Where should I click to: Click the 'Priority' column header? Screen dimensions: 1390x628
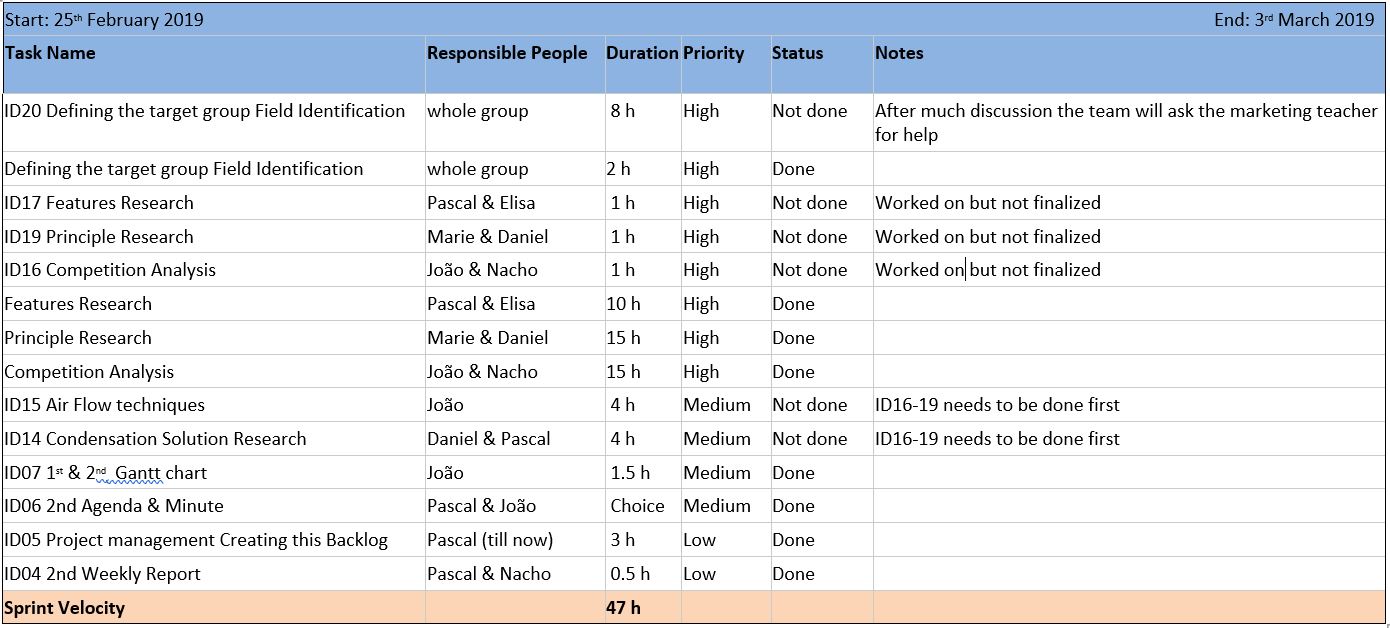[714, 54]
